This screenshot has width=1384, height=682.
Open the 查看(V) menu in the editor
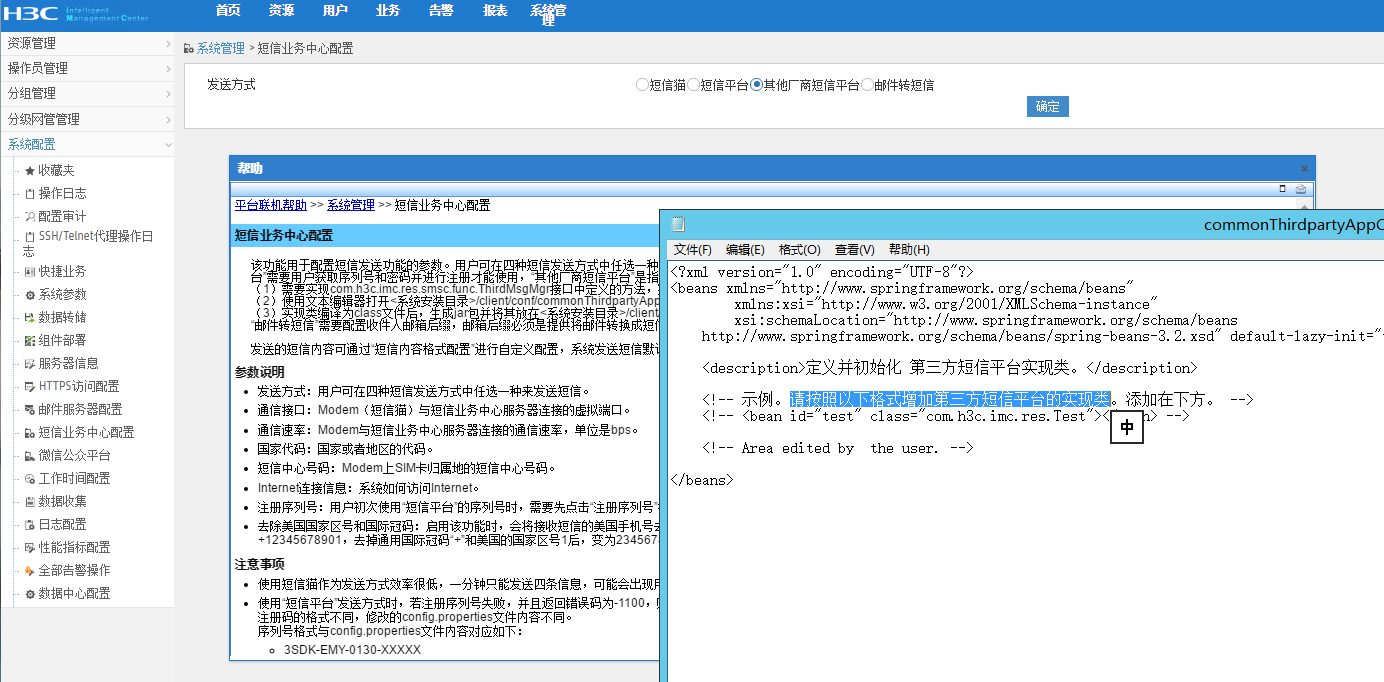pyautogui.click(x=855, y=250)
